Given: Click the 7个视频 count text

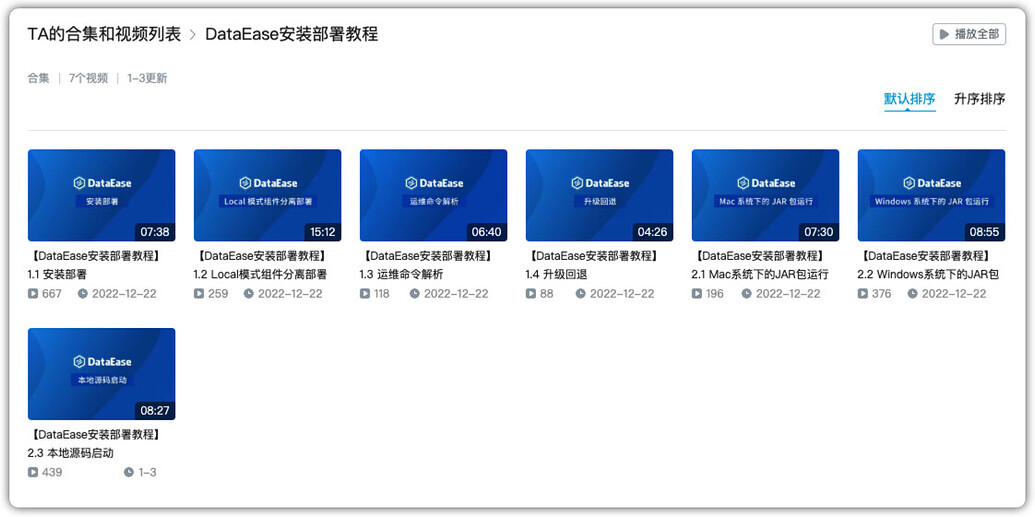Looking at the screenshot, I should point(88,78).
